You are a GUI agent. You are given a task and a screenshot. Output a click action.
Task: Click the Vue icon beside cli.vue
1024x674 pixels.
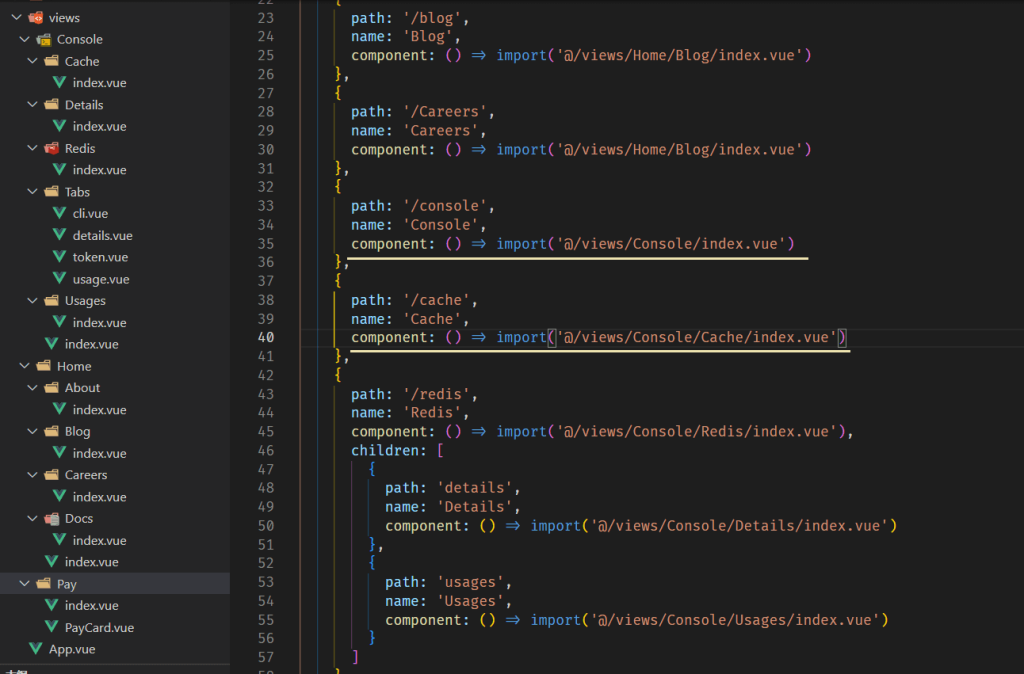[x=60, y=213]
